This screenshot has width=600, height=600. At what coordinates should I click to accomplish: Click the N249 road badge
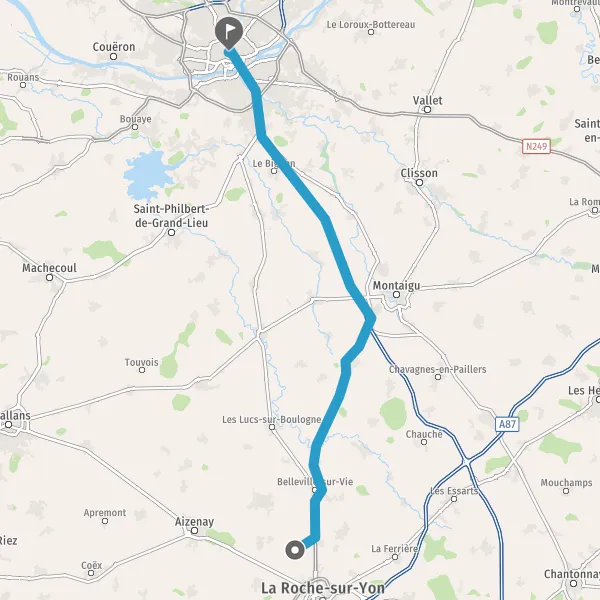coord(536,146)
